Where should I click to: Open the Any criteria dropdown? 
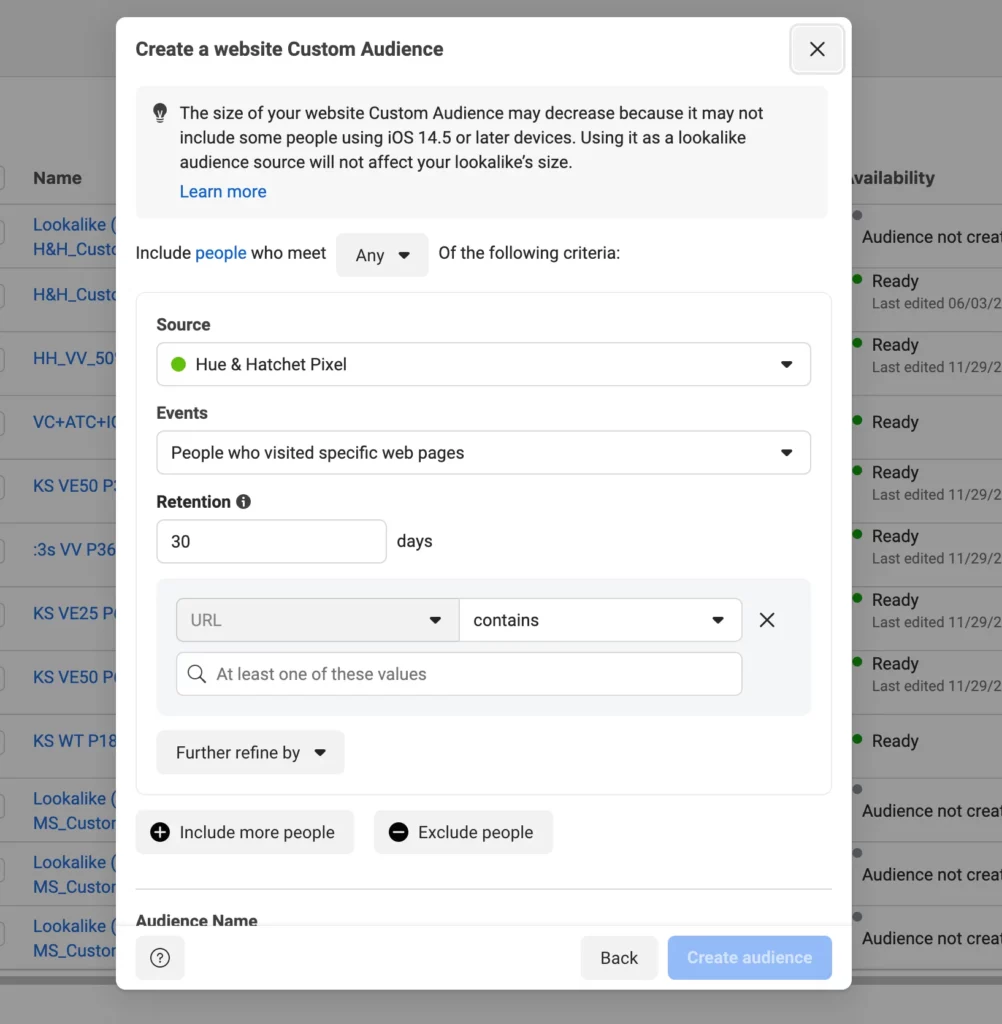pyautogui.click(x=382, y=255)
